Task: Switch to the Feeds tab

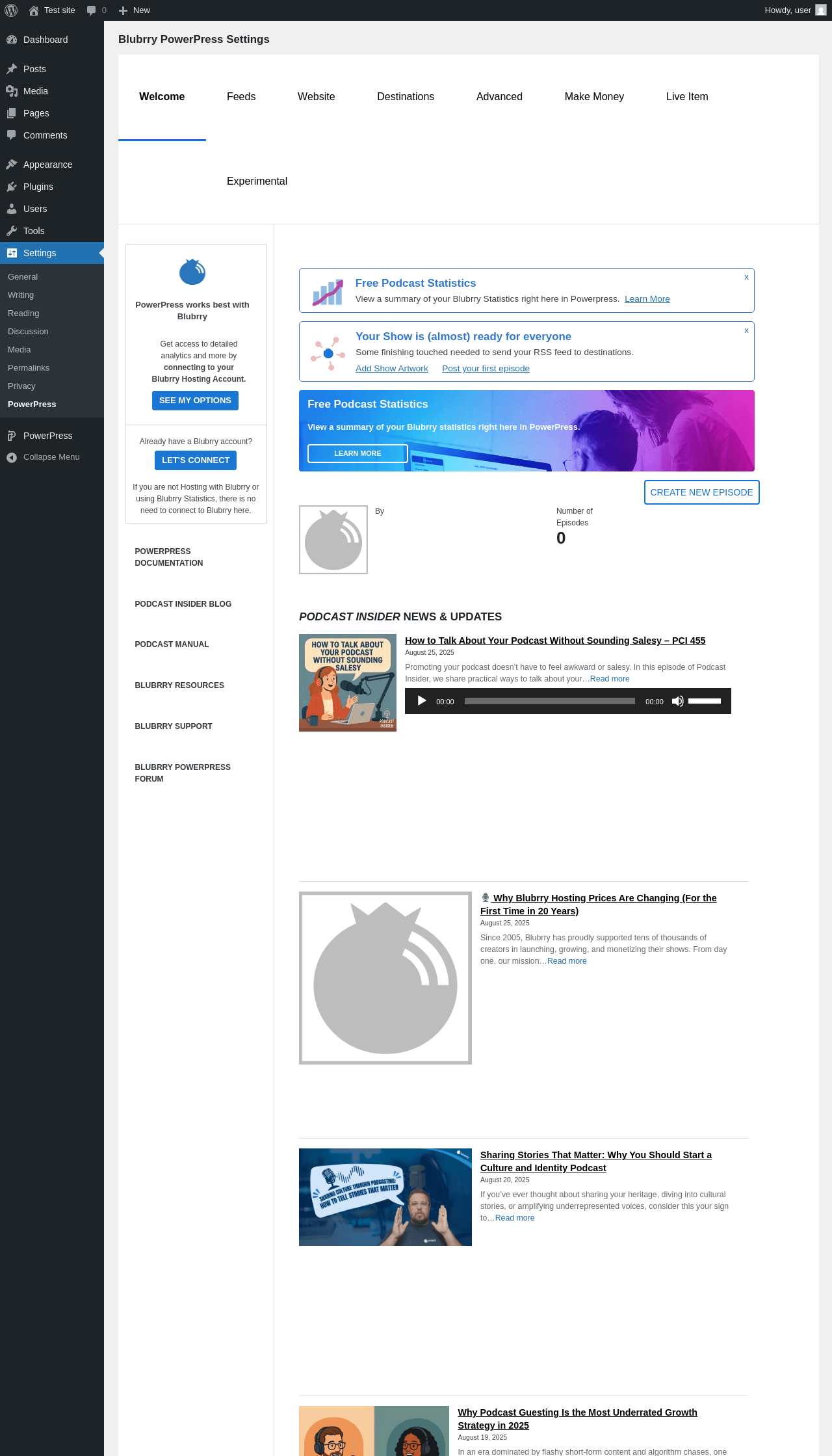Action: pos(241,97)
